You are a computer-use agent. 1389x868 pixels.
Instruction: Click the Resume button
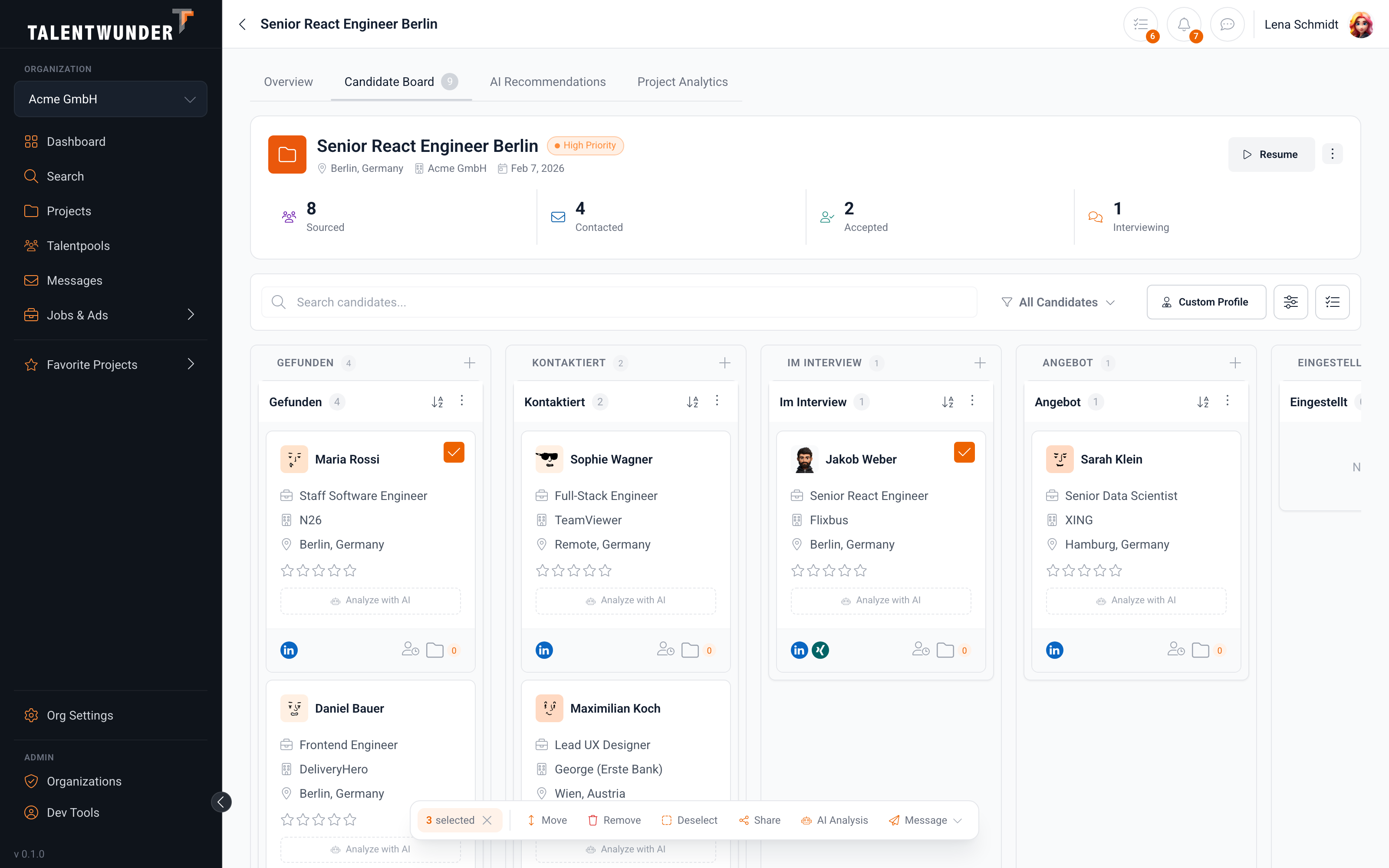point(1271,155)
